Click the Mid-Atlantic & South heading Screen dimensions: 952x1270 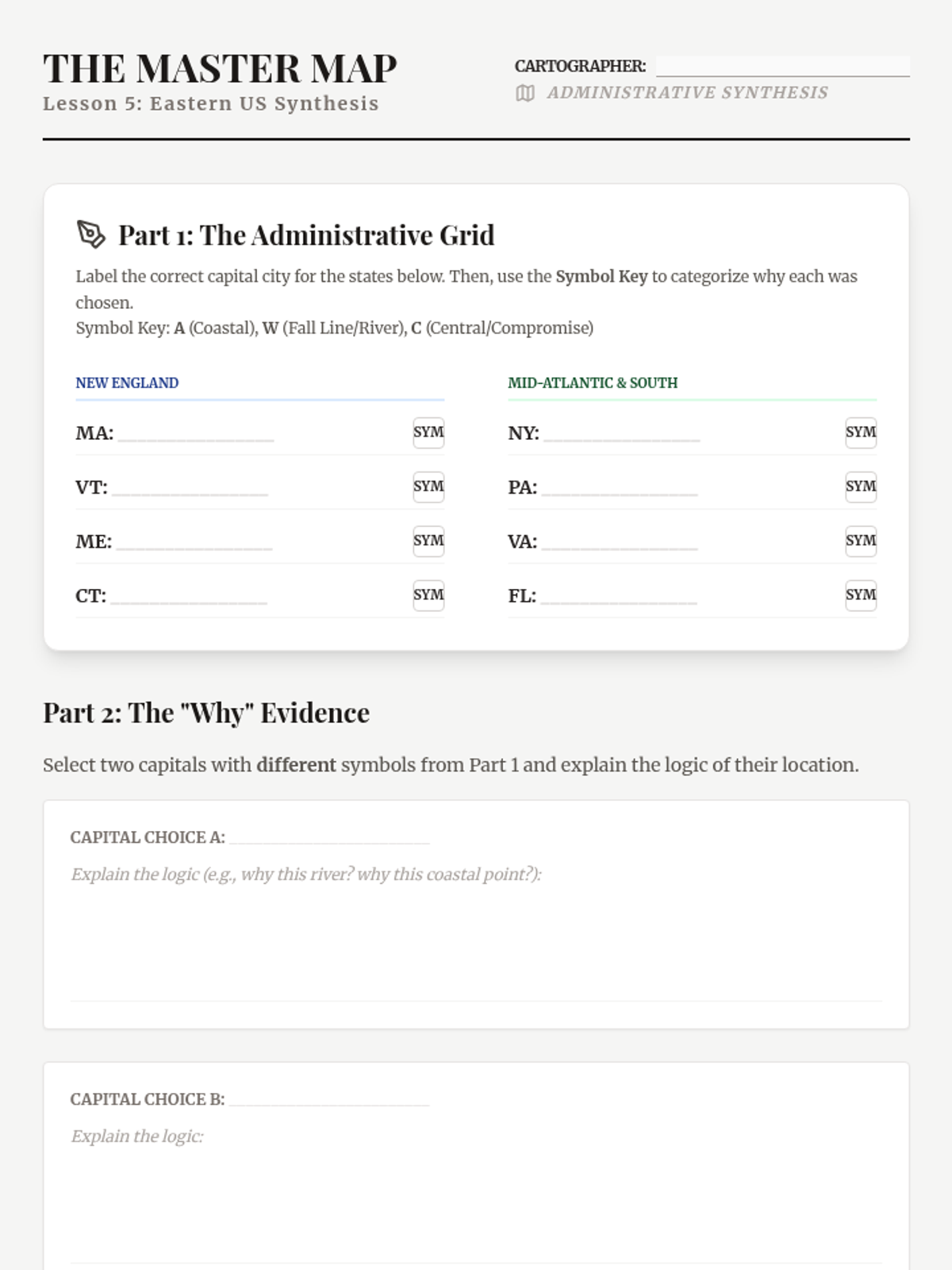point(593,383)
